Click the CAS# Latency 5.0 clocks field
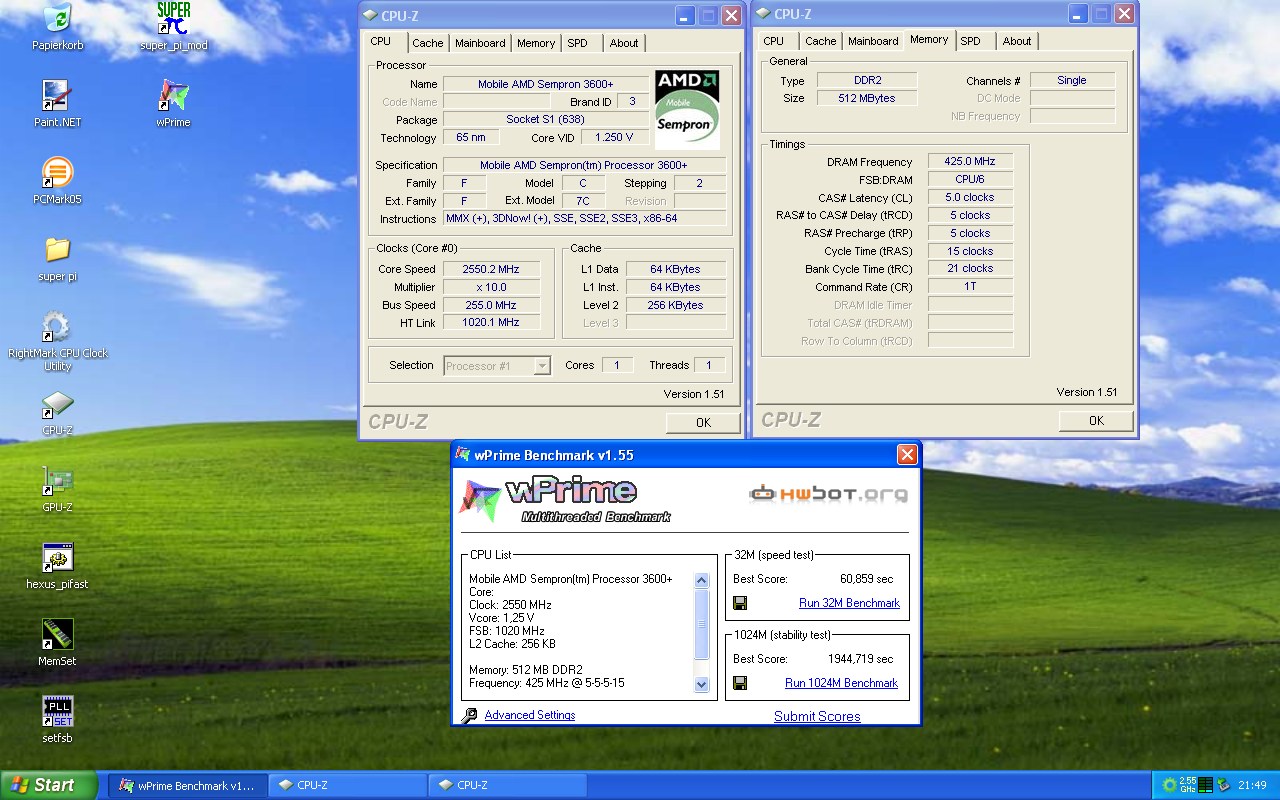Screen dimensions: 1280x800 click(970, 197)
